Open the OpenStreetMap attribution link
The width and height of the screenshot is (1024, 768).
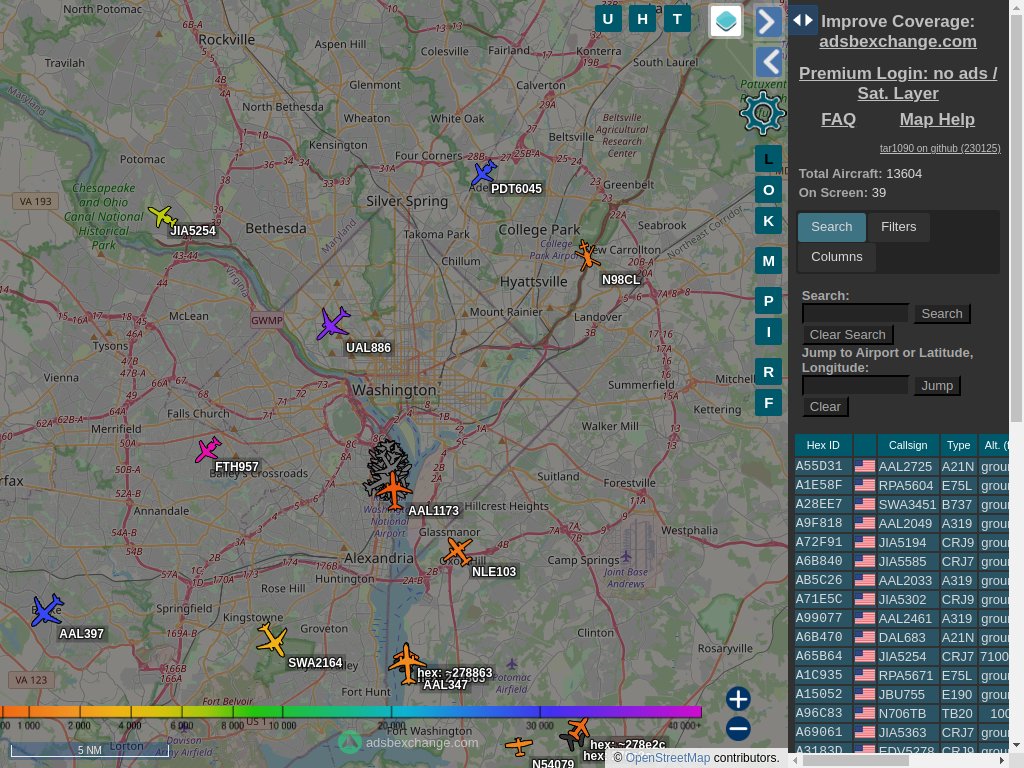(x=667, y=758)
